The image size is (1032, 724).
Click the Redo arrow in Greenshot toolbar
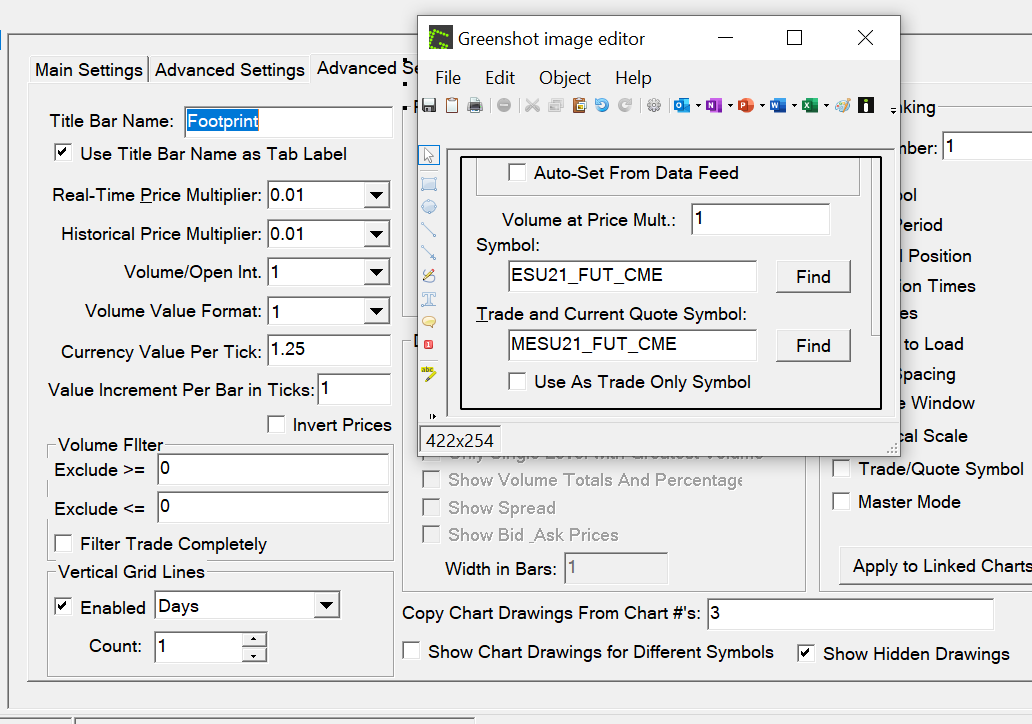coord(625,105)
